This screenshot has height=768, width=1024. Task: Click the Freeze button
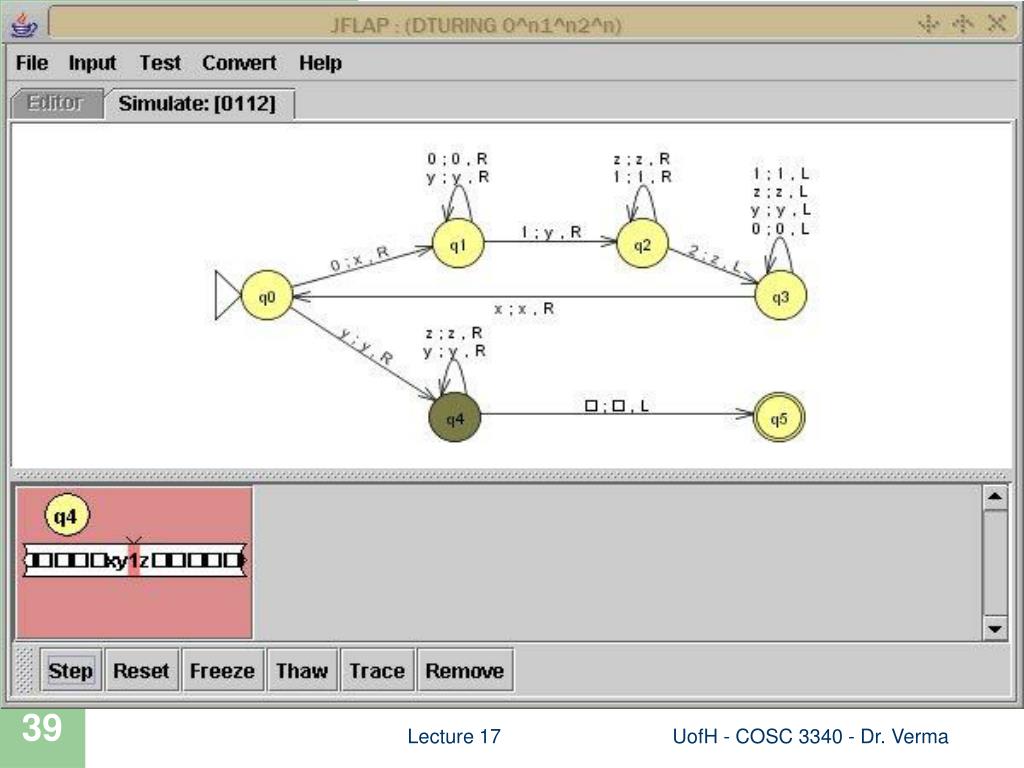pos(223,670)
